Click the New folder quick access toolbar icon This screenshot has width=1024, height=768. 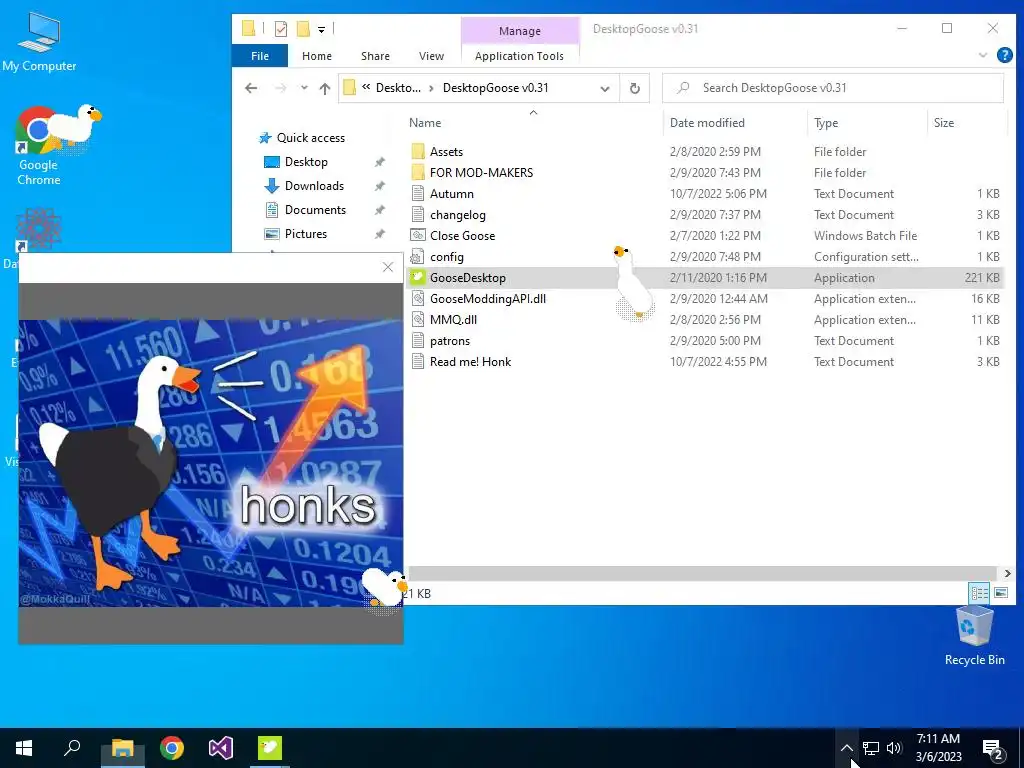(x=302, y=29)
